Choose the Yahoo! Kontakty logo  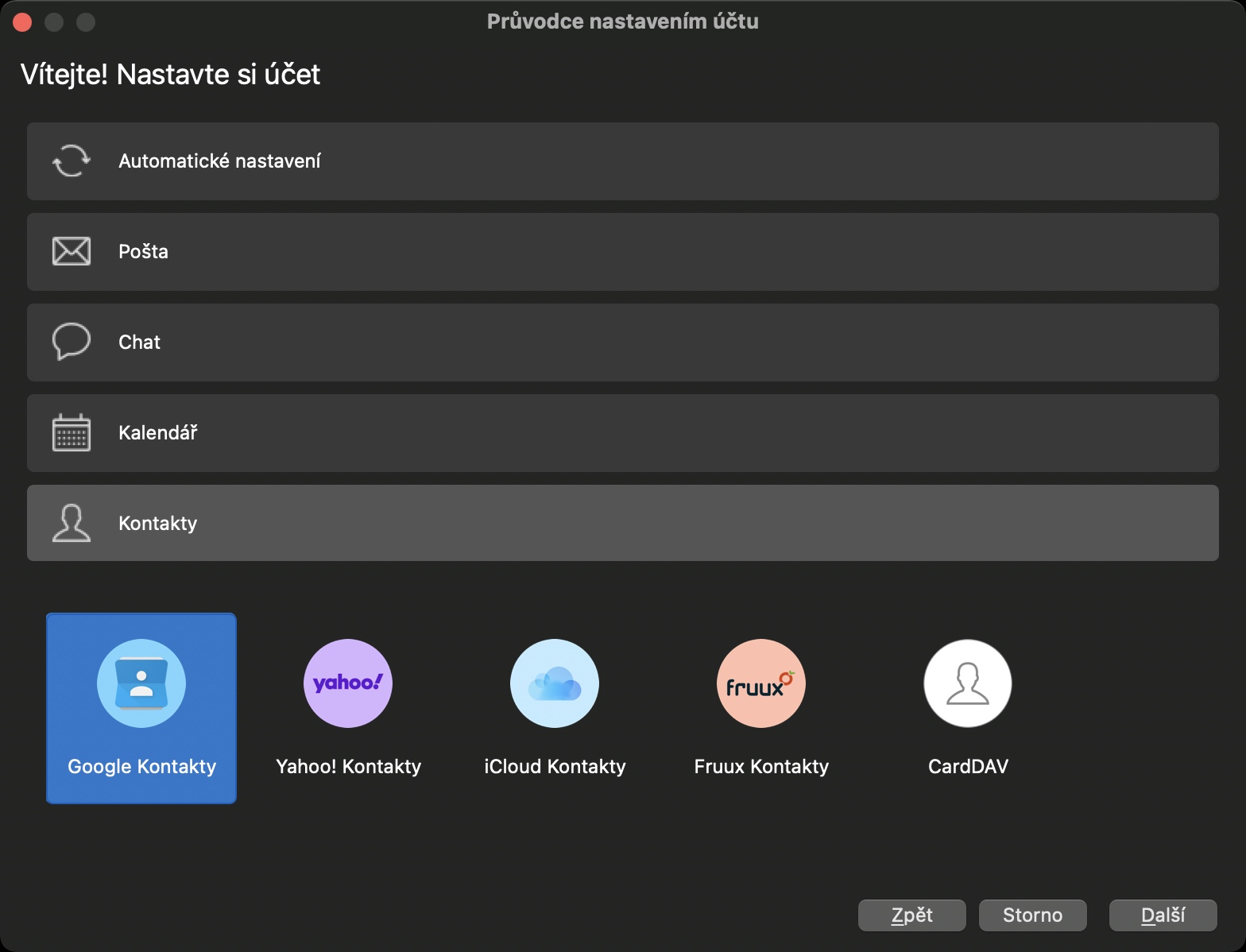[x=348, y=683]
